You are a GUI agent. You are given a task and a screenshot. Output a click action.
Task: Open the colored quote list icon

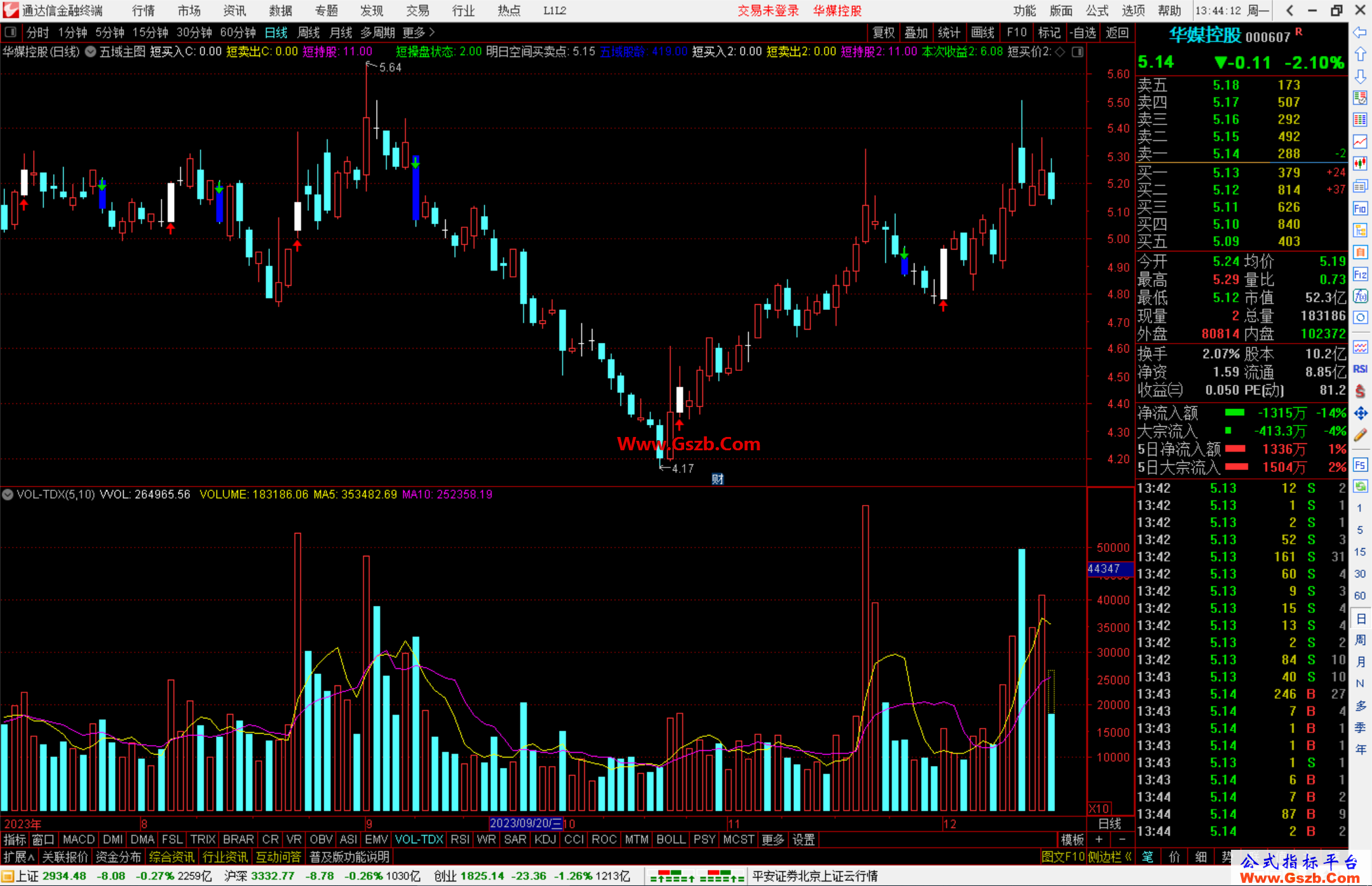click(x=1360, y=98)
